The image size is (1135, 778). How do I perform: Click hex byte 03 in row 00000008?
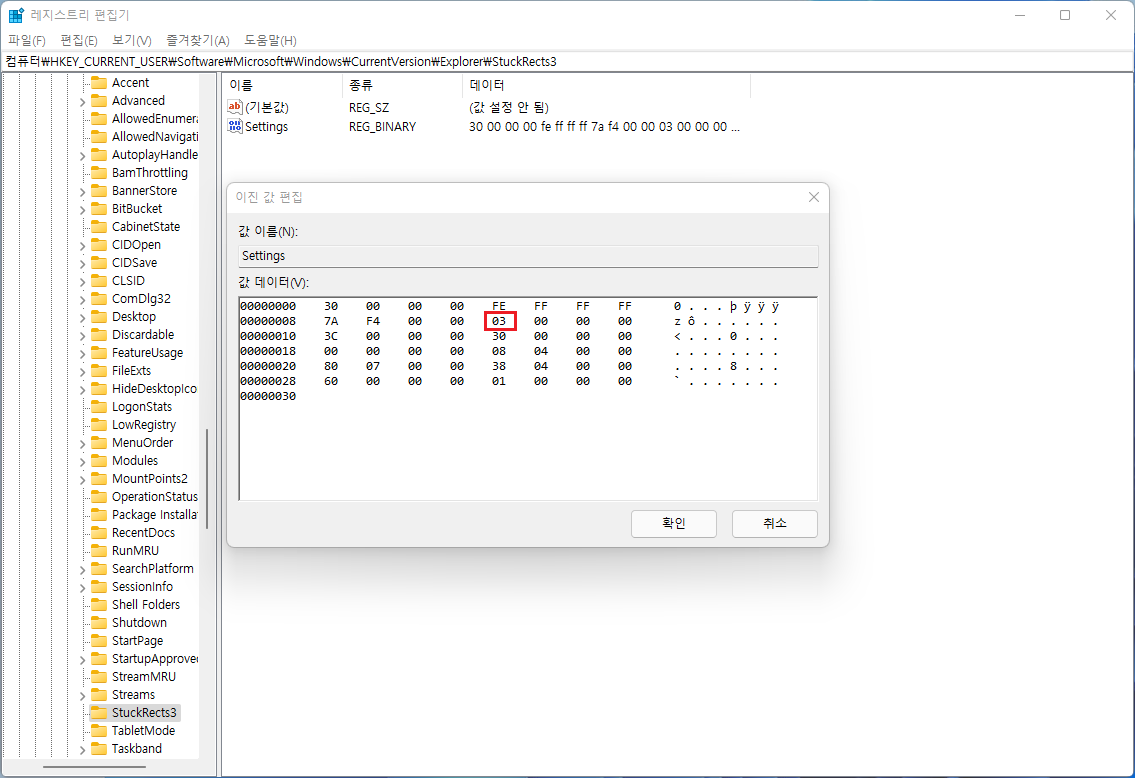pos(499,321)
